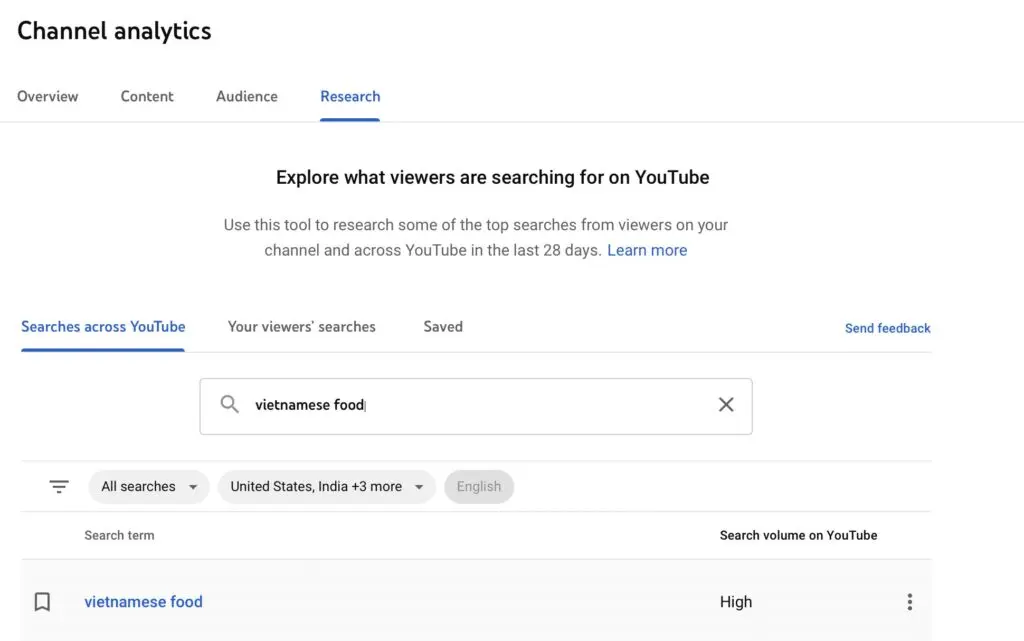Open the "All searches" dropdown

pos(148,487)
